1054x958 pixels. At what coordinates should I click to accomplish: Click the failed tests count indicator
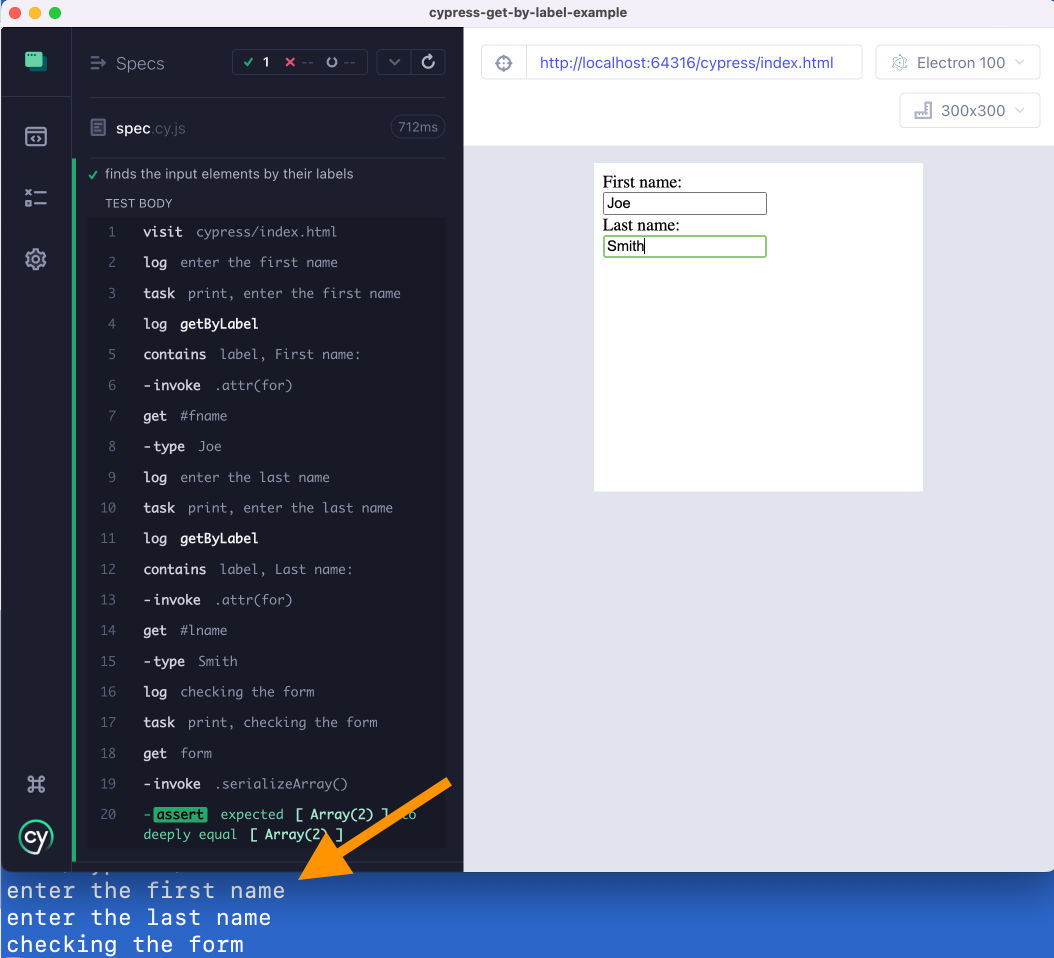click(x=299, y=63)
